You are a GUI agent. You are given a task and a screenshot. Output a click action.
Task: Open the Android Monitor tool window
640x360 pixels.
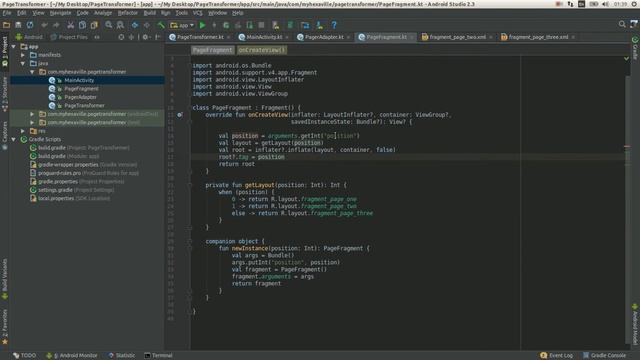click(72, 356)
